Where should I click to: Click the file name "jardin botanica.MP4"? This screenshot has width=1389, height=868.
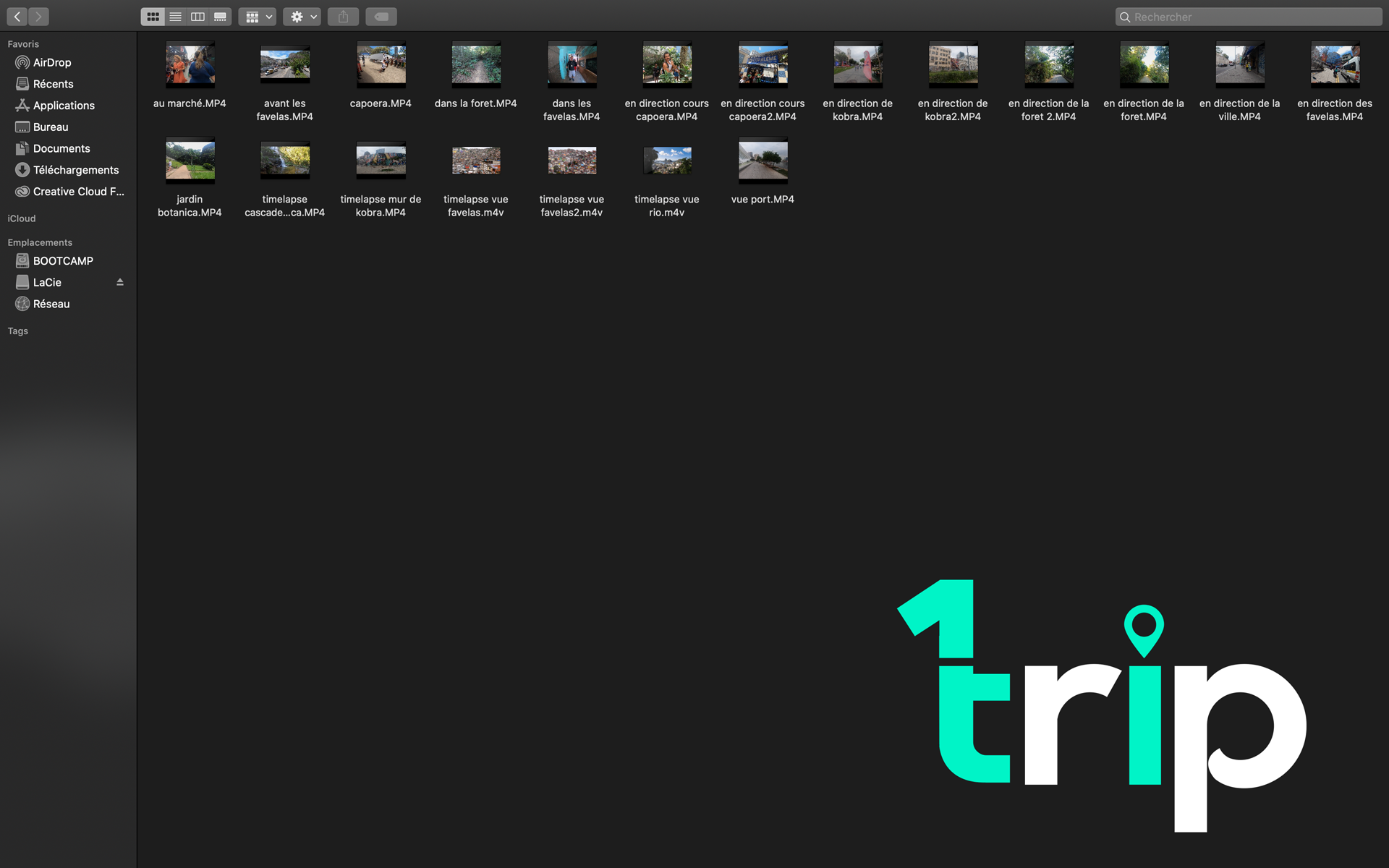pos(190,206)
